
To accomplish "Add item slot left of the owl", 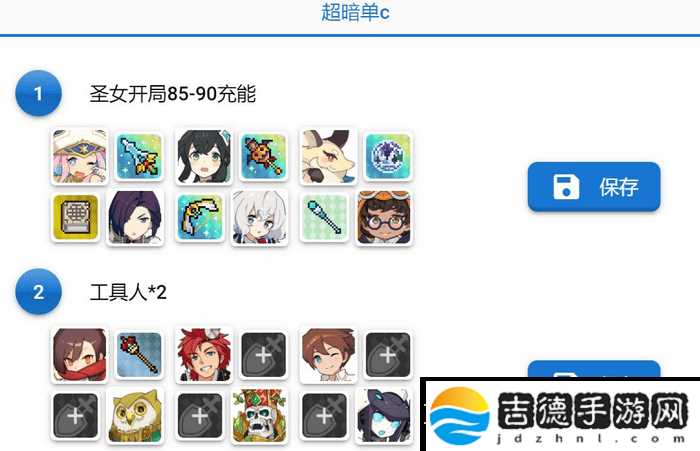I will [x=75, y=416].
